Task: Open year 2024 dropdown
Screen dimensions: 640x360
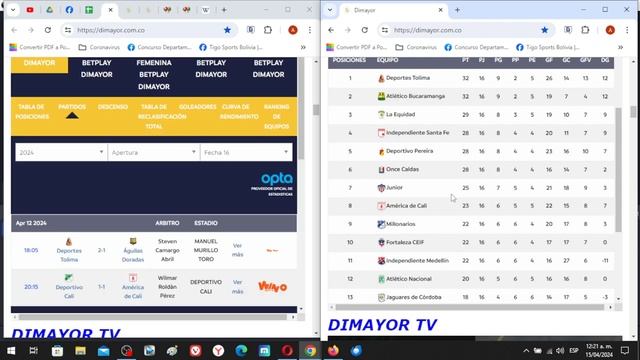Action: pos(61,152)
